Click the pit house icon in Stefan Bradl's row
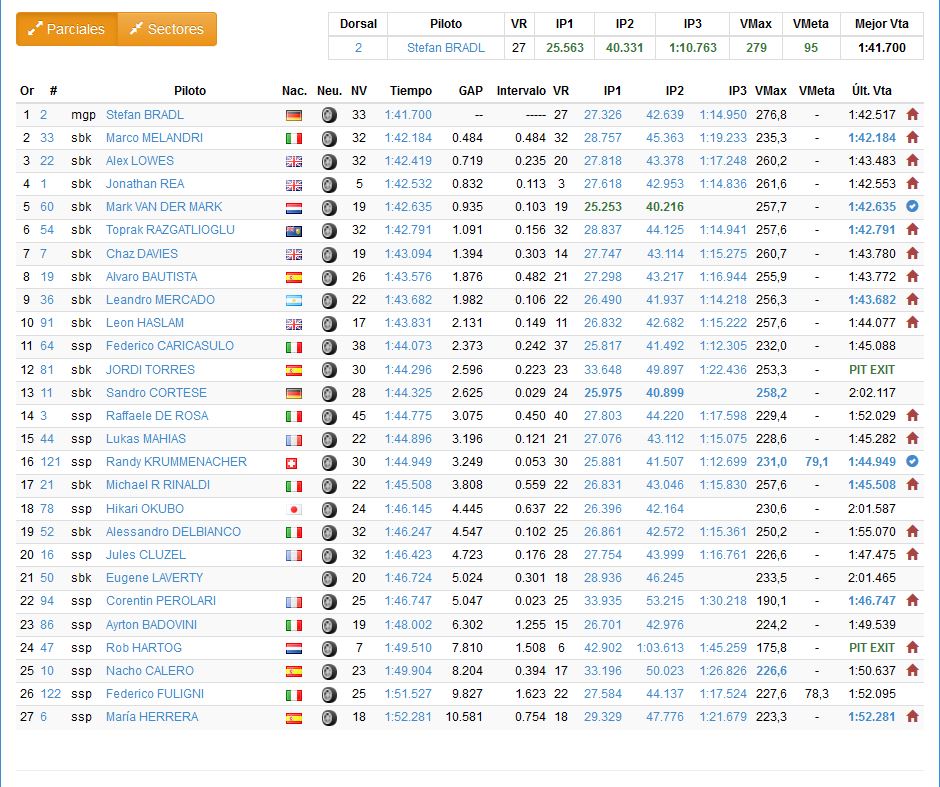The width and height of the screenshot is (940, 787). (x=912, y=115)
